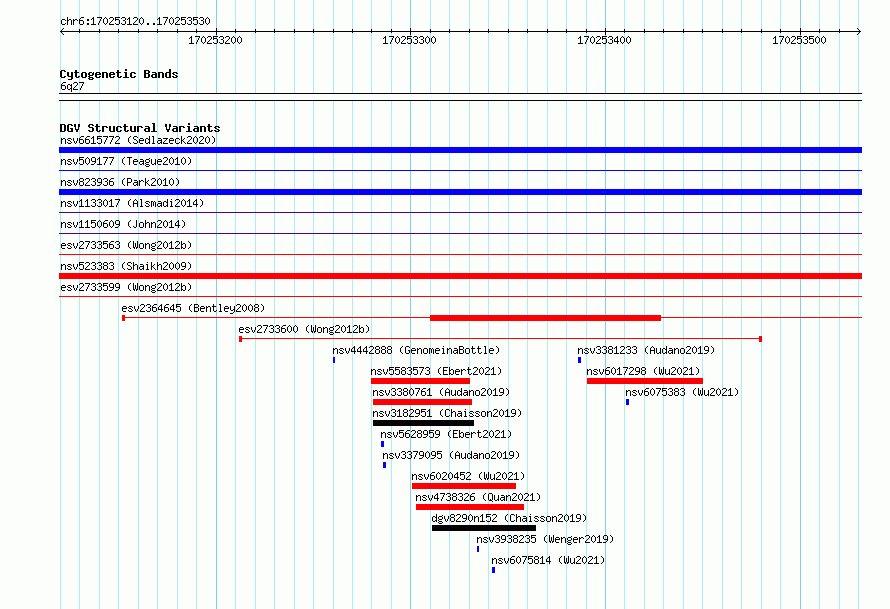Open esv2733599 (Wong2012b) variant label
The width and height of the screenshot is (890, 609).
[x=126, y=287]
